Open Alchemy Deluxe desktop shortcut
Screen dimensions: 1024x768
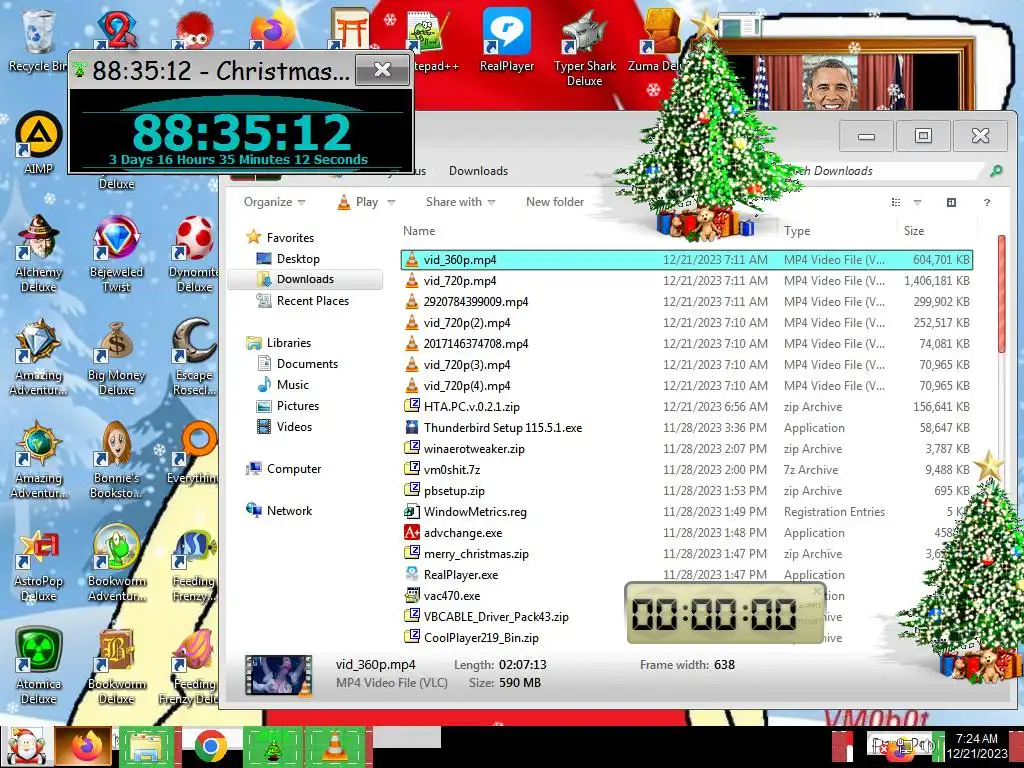point(38,253)
